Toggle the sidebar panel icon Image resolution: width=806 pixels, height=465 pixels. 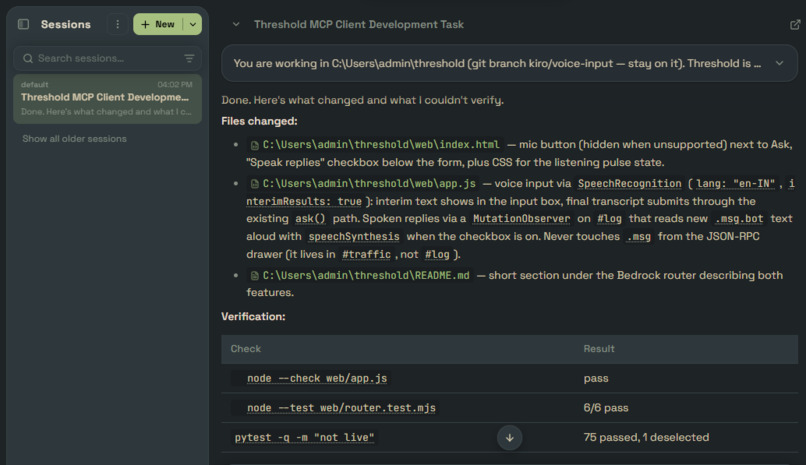pos(23,24)
